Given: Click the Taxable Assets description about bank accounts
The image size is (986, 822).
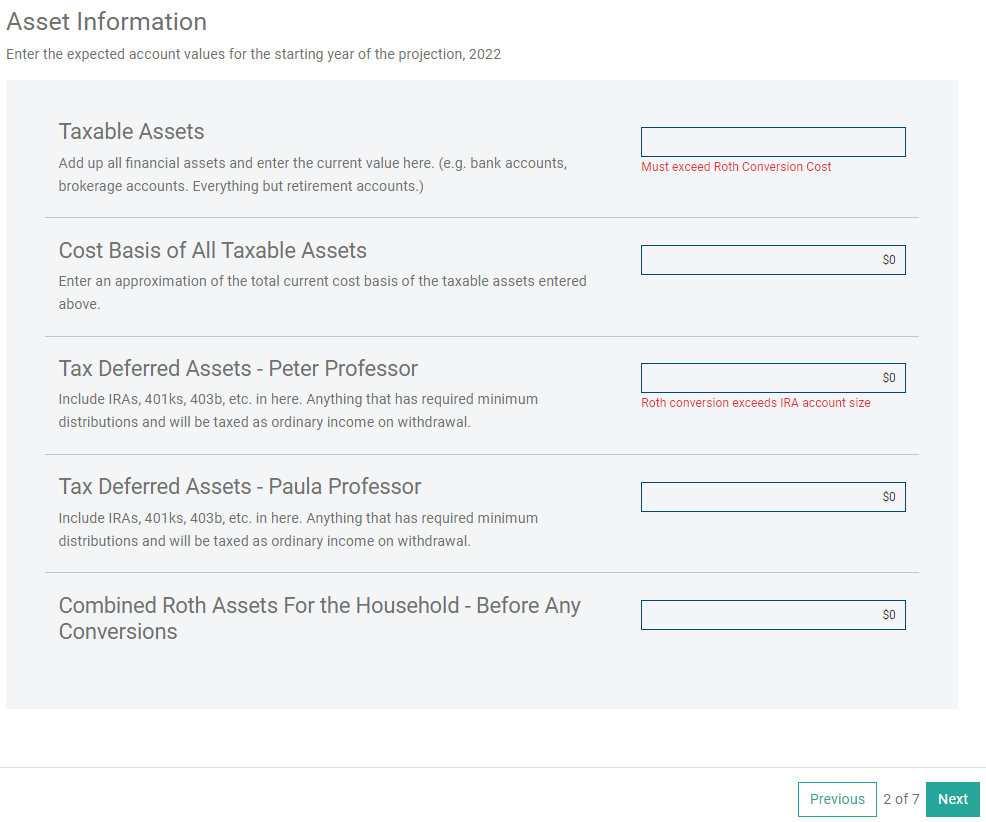Looking at the screenshot, I should [x=312, y=174].
